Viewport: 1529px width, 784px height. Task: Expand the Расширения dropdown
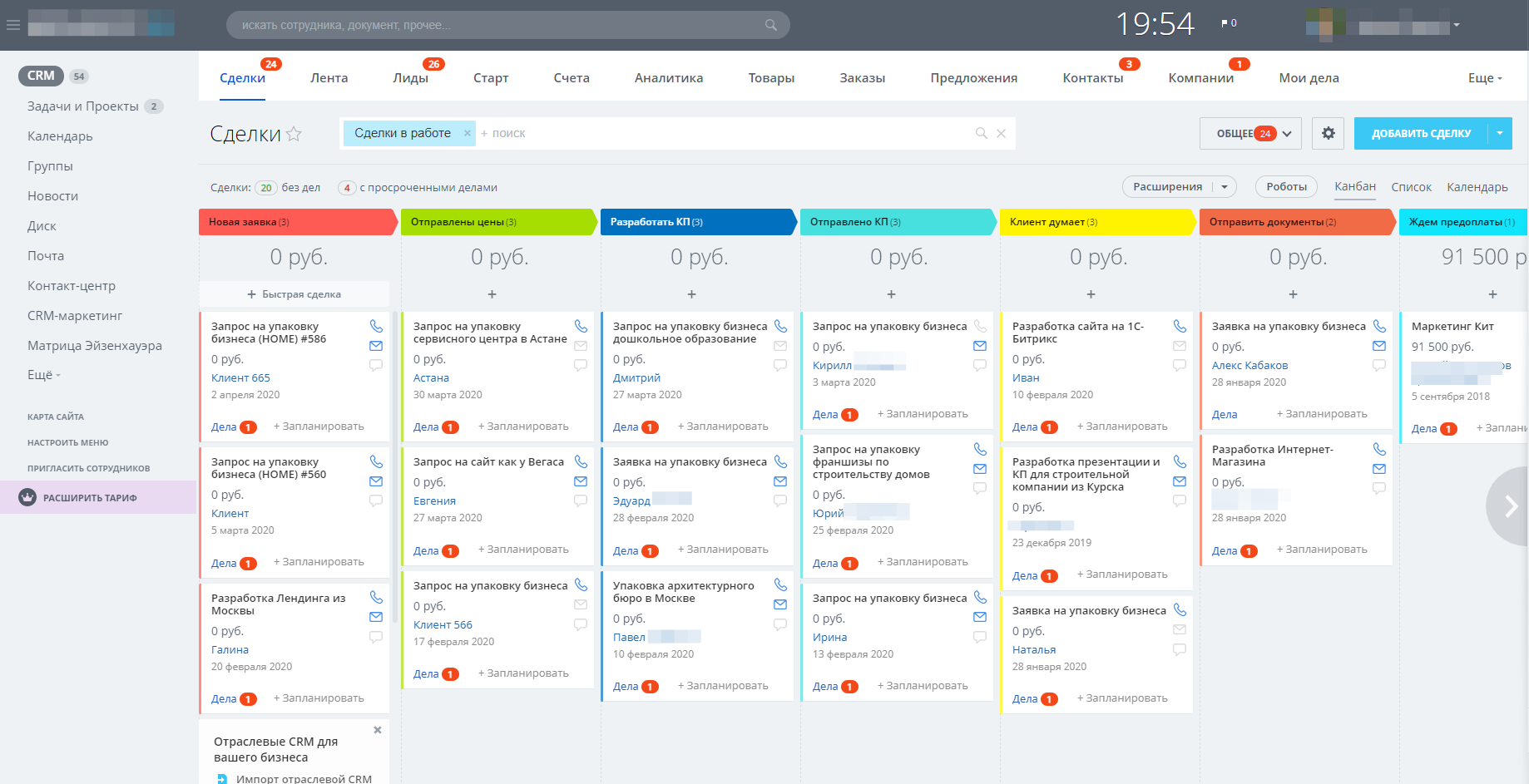pyautogui.click(x=1224, y=187)
